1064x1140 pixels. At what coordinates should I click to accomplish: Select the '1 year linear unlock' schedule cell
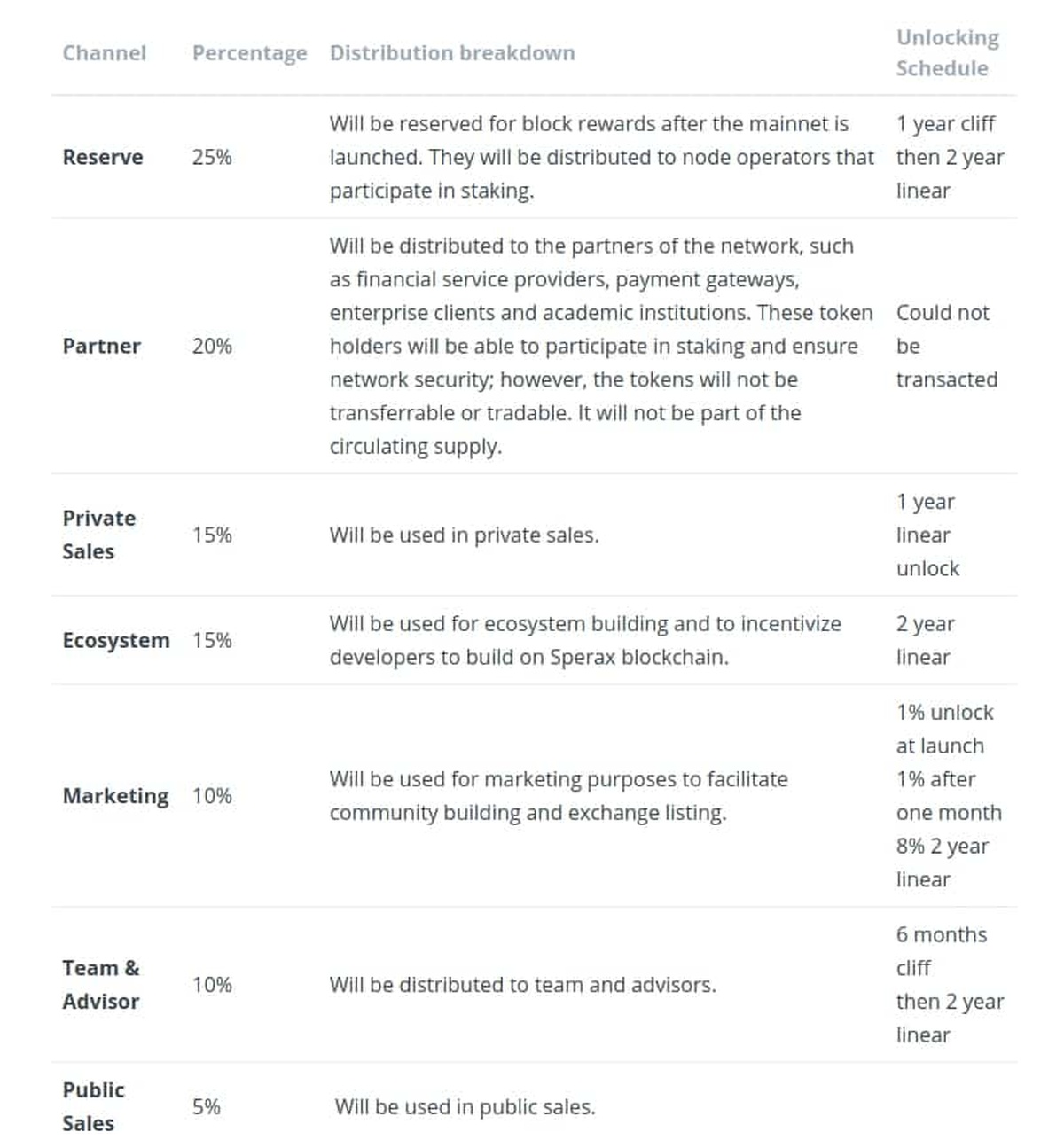point(927,535)
